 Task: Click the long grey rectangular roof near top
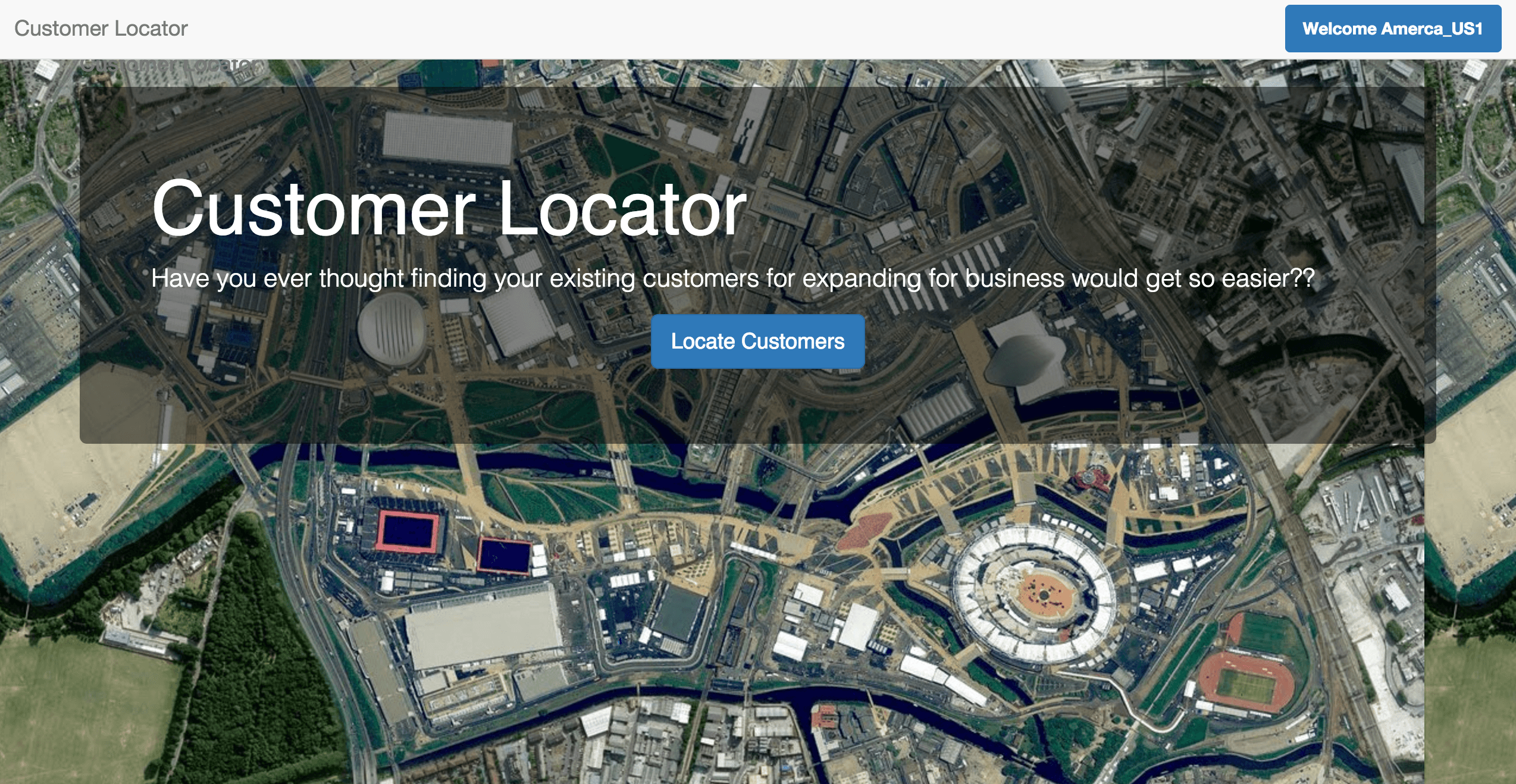pos(447,139)
